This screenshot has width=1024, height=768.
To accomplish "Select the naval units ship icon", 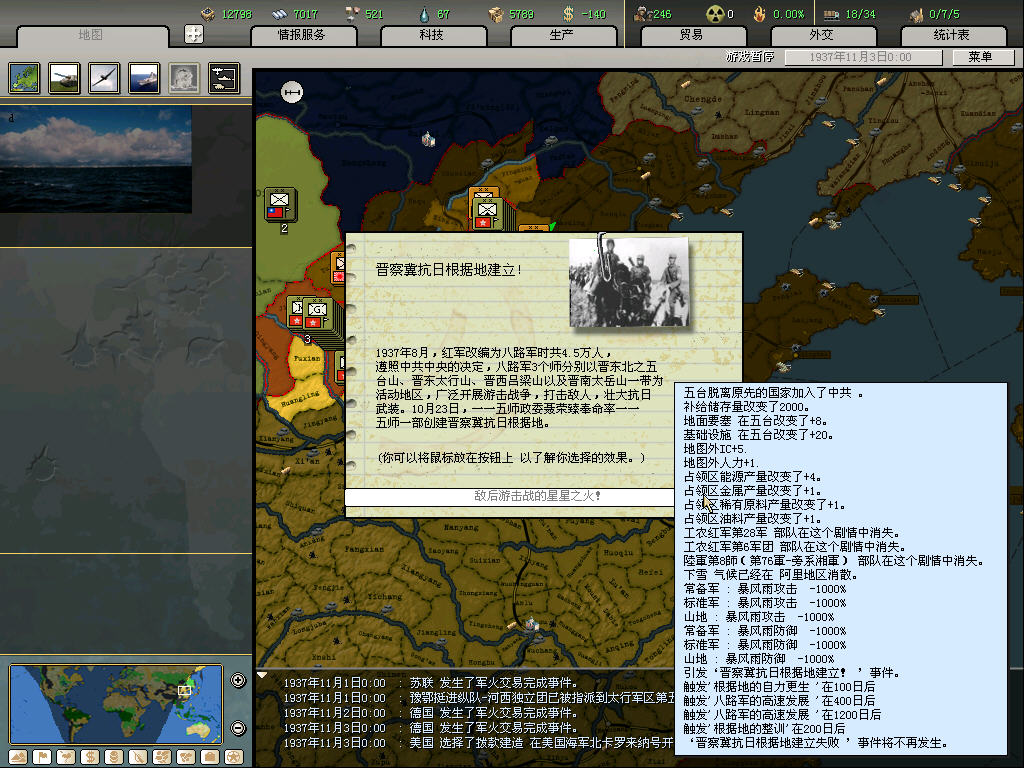I will pos(143,77).
